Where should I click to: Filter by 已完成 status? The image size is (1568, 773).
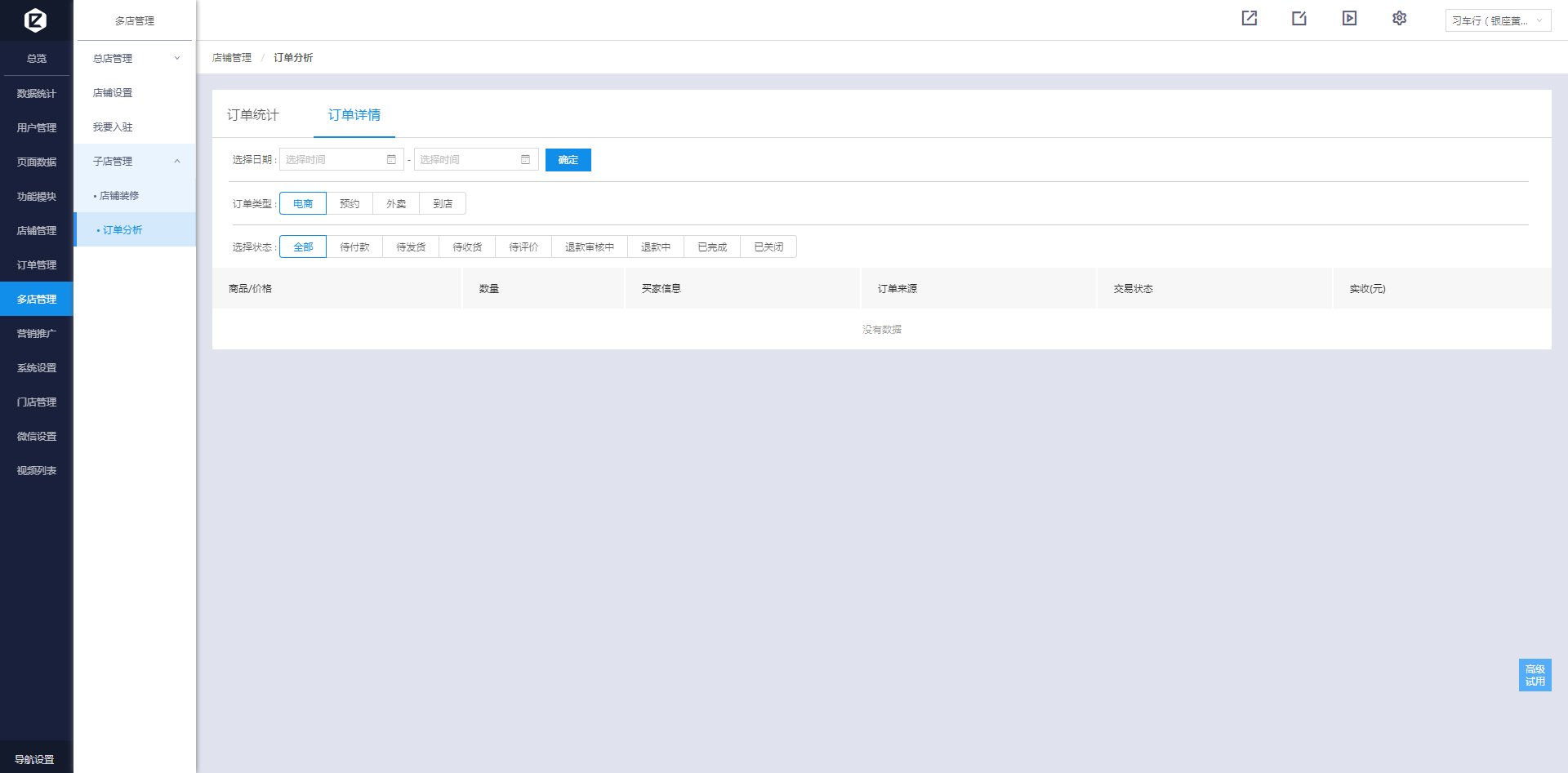[x=712, y=247]
